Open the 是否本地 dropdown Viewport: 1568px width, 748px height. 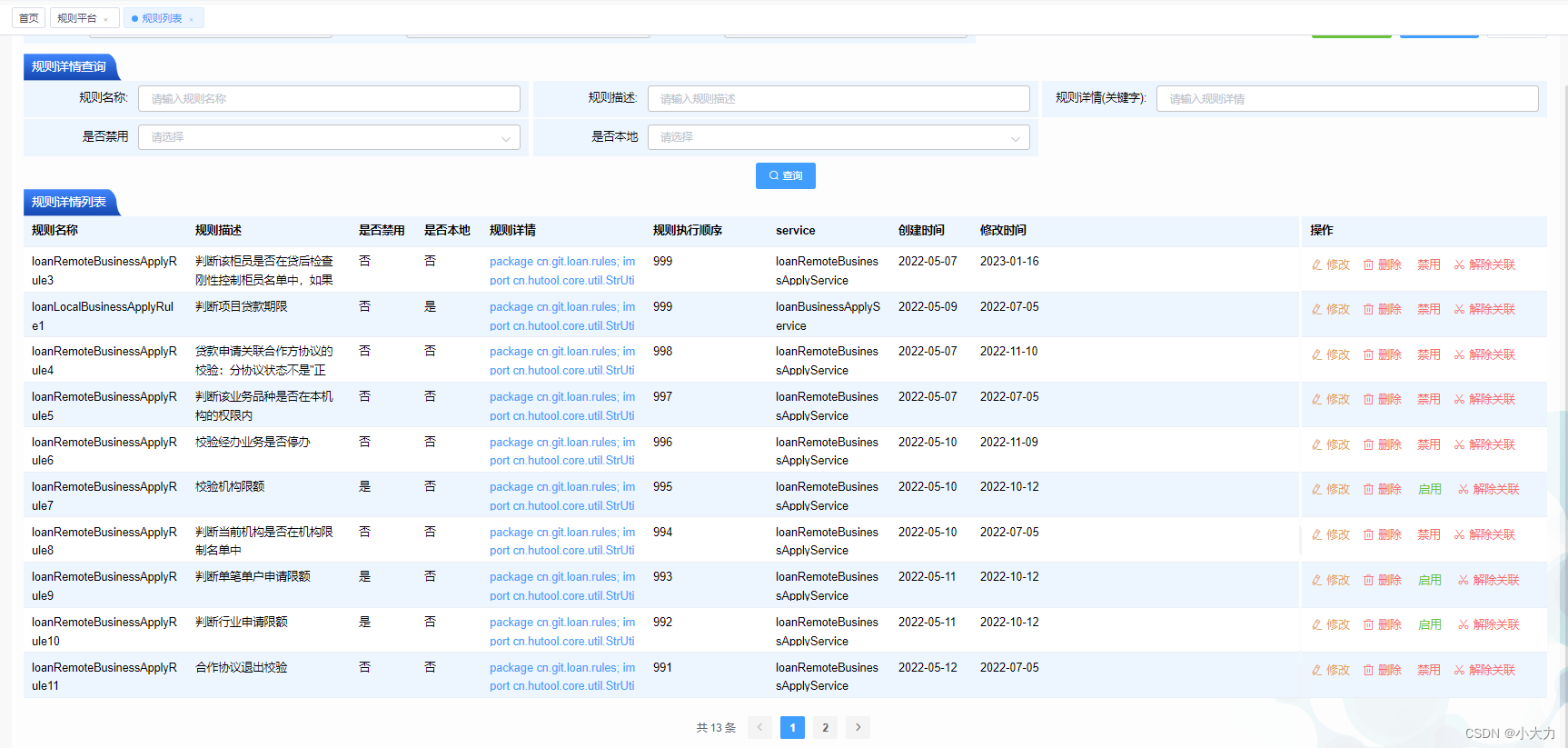point(839,137)
